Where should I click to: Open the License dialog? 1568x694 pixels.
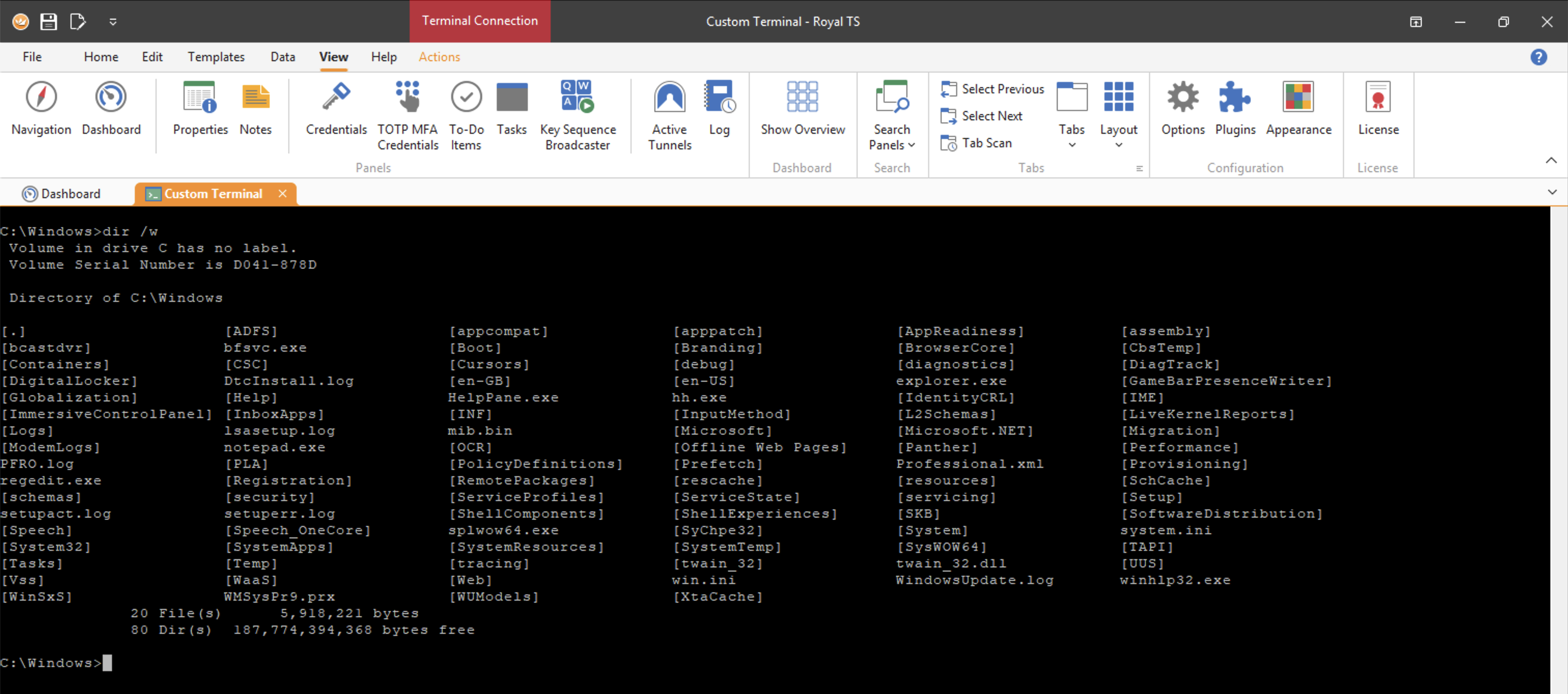tap(1378, 109)
